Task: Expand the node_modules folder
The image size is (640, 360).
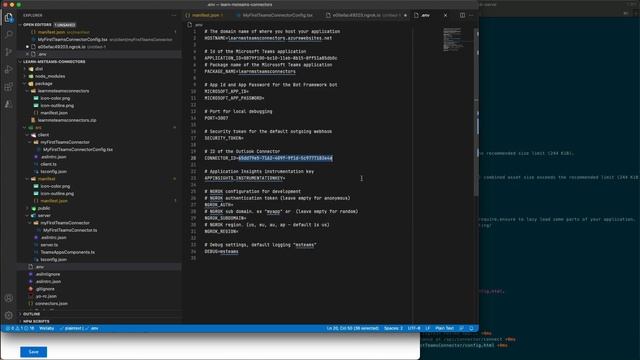Action: (50, 76)
